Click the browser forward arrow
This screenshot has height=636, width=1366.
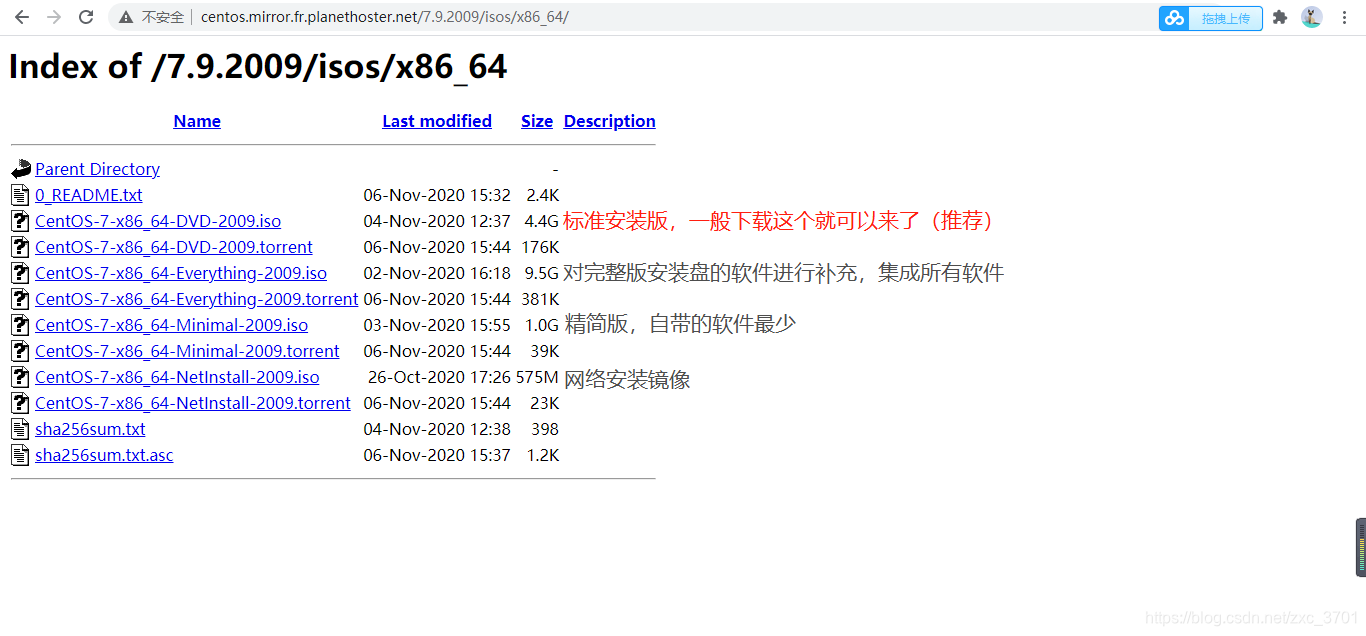point(54,17)
